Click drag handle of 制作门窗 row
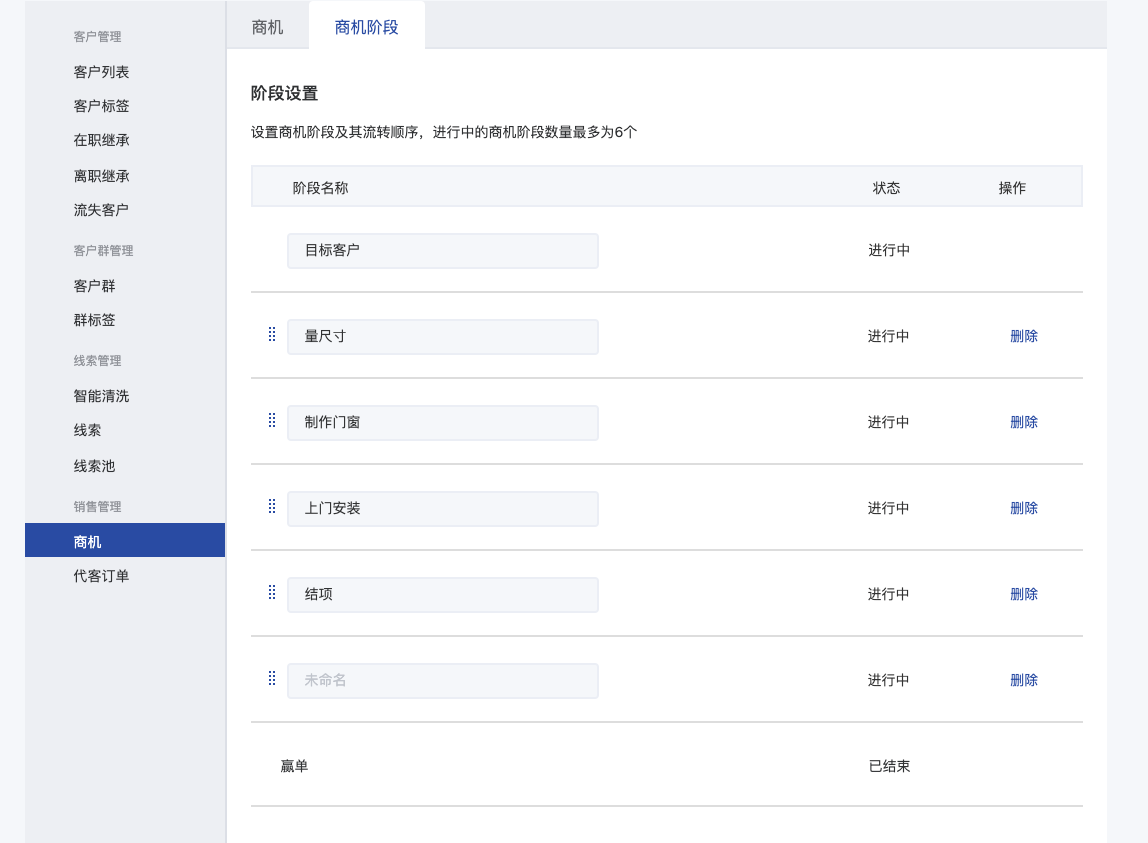This screenshot has height=843, width=1148. (x=272, y=420)
